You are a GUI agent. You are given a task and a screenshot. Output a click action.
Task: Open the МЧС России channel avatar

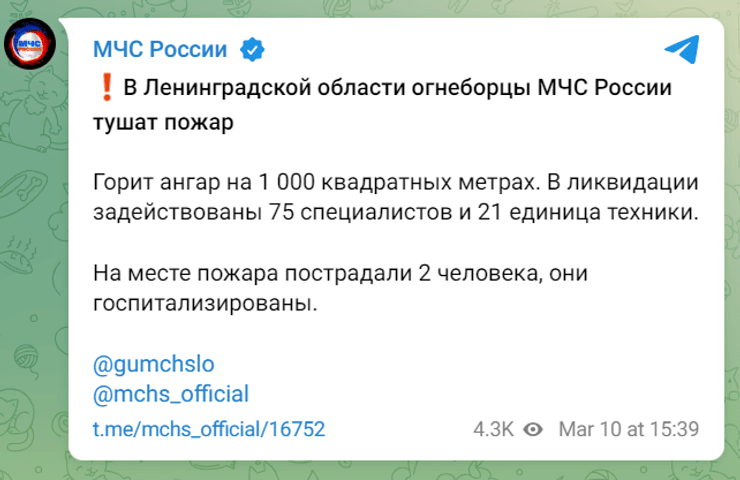point(36,46)
